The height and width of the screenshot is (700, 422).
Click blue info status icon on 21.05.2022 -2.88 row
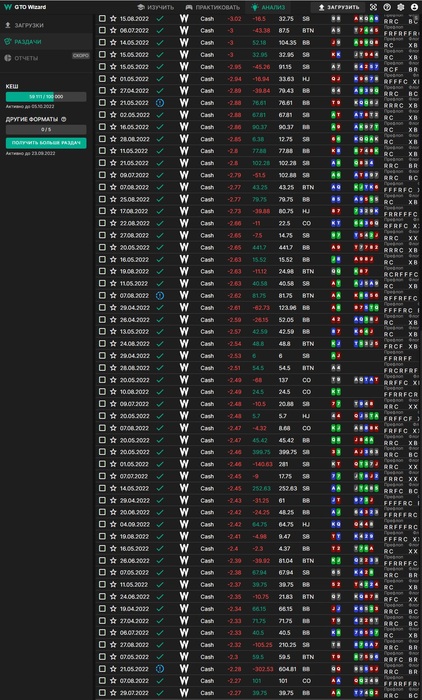click(x=160, y=103)
